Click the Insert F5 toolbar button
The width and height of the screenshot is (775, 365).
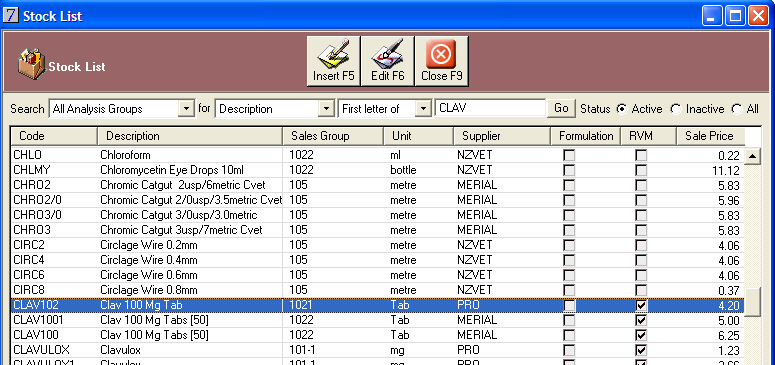(334, 61)
